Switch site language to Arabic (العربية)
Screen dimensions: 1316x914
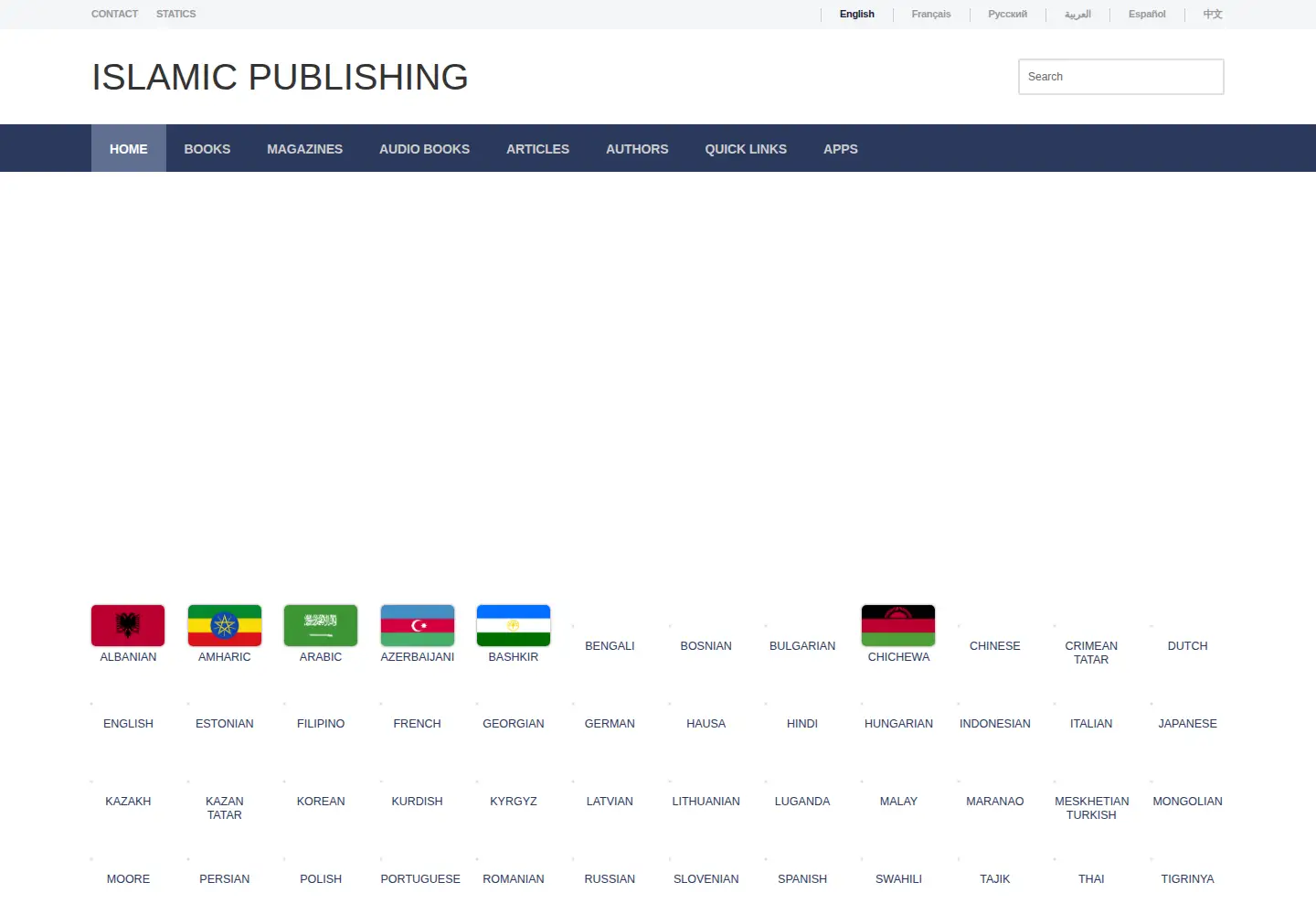pyautogui.click(x=1078, y=14)
